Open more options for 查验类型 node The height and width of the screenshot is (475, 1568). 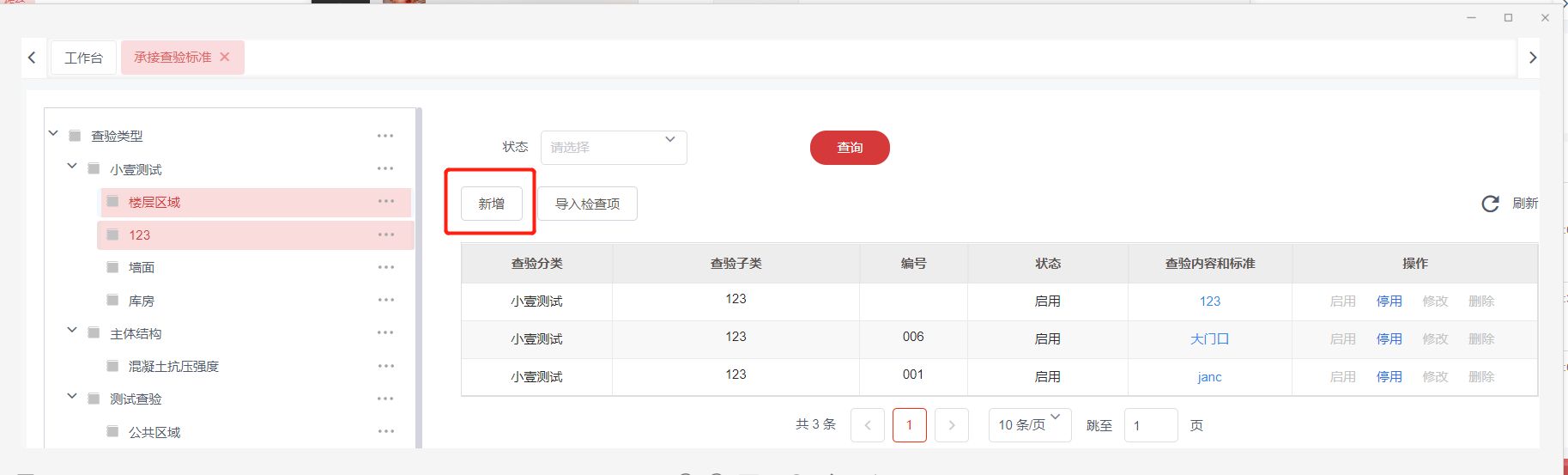(385, 136)
